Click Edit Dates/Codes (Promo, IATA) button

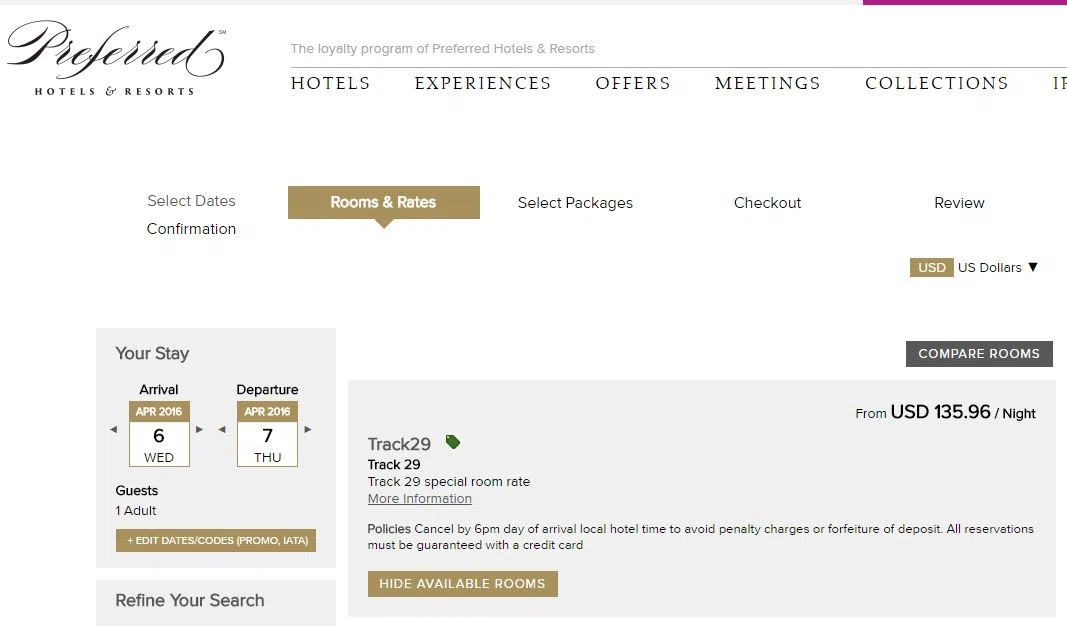(216, 540)
